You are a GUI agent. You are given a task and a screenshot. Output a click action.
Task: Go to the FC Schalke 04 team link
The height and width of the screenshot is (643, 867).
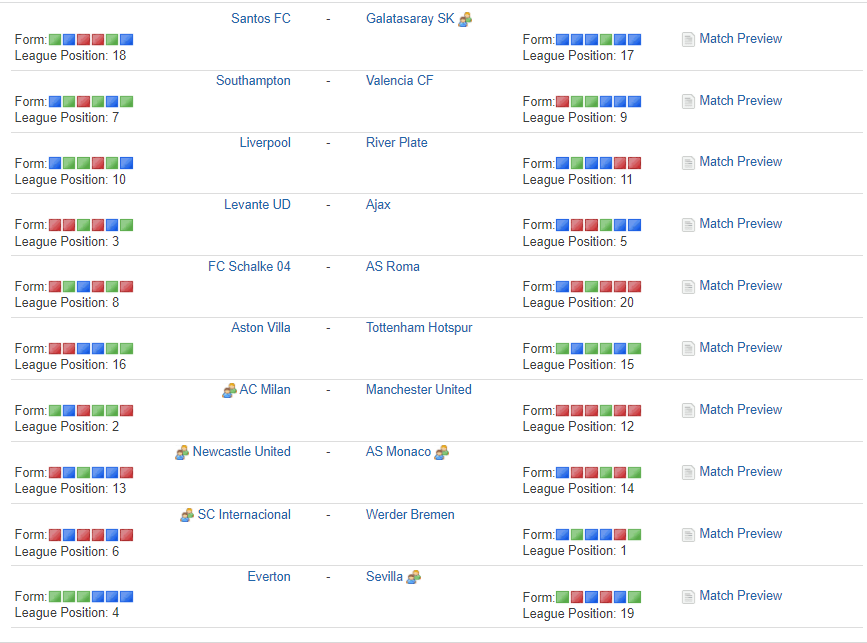coord(249,267)
